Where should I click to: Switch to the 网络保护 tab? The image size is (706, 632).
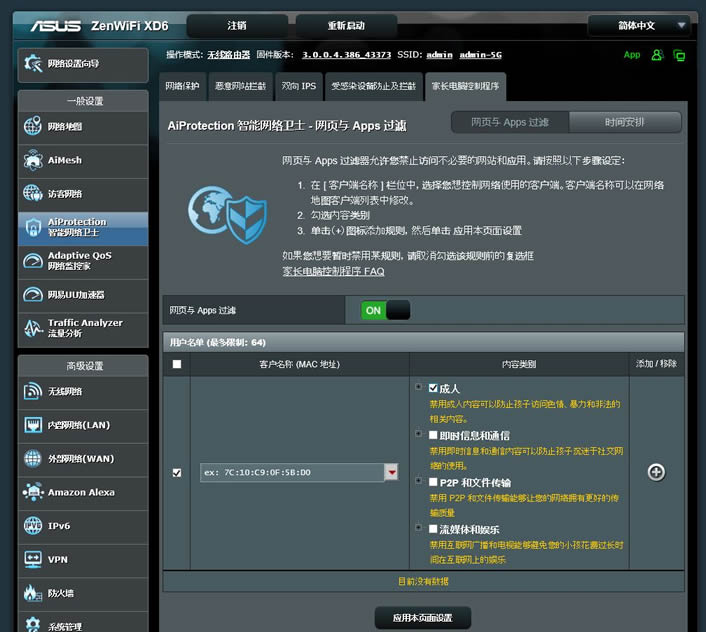pyautogui.click(x=182, y=86)
